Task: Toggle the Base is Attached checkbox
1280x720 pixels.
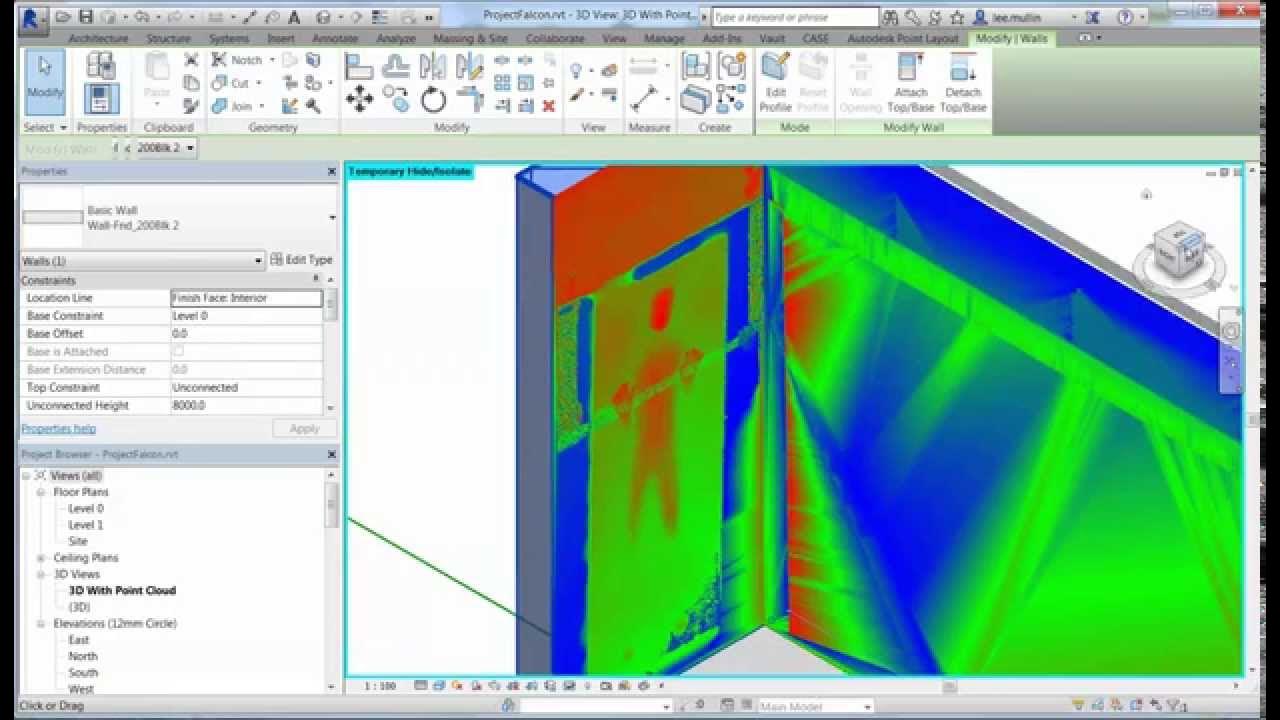Action: 178,351
